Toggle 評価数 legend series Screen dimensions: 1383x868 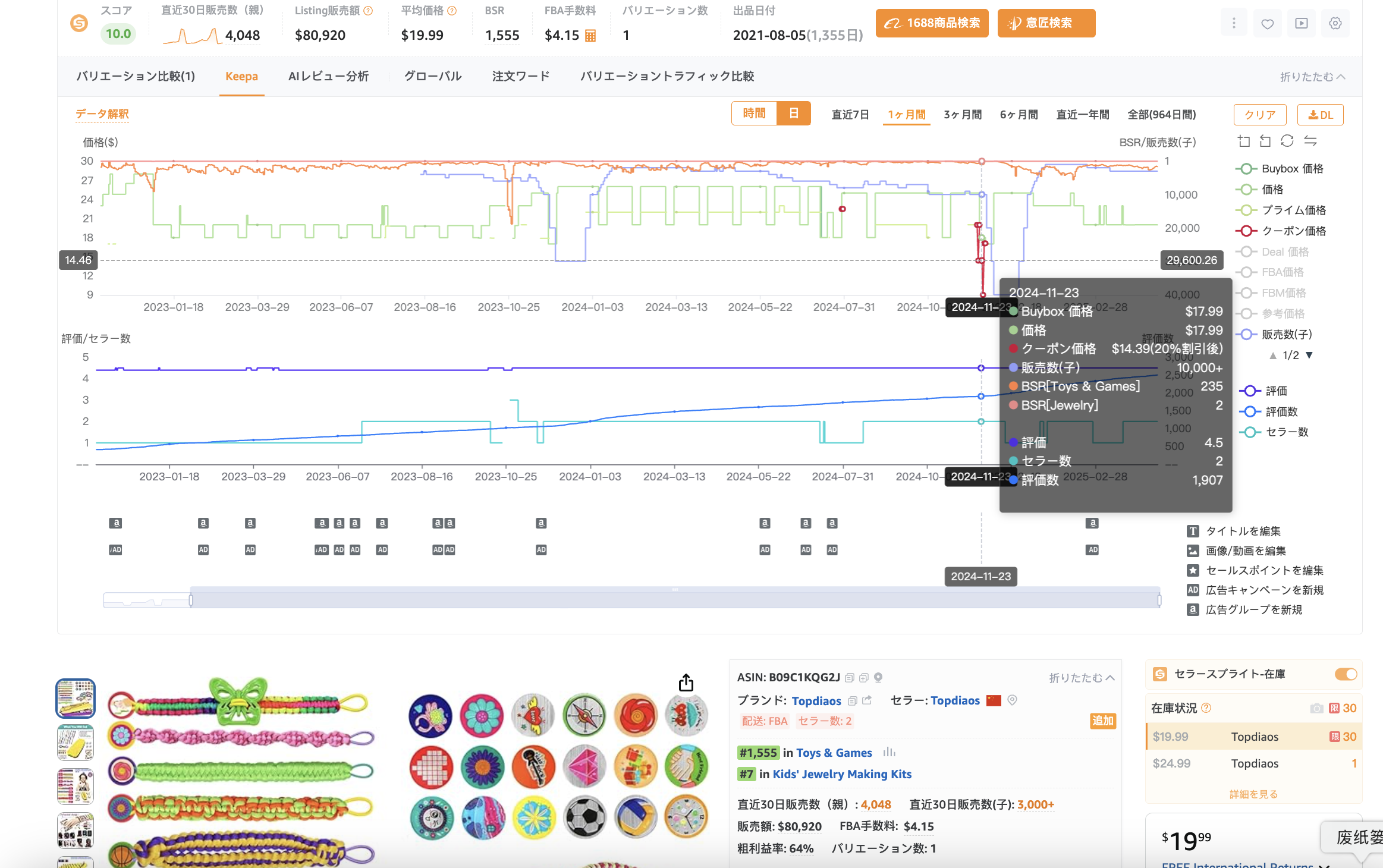coord(1269,412)
